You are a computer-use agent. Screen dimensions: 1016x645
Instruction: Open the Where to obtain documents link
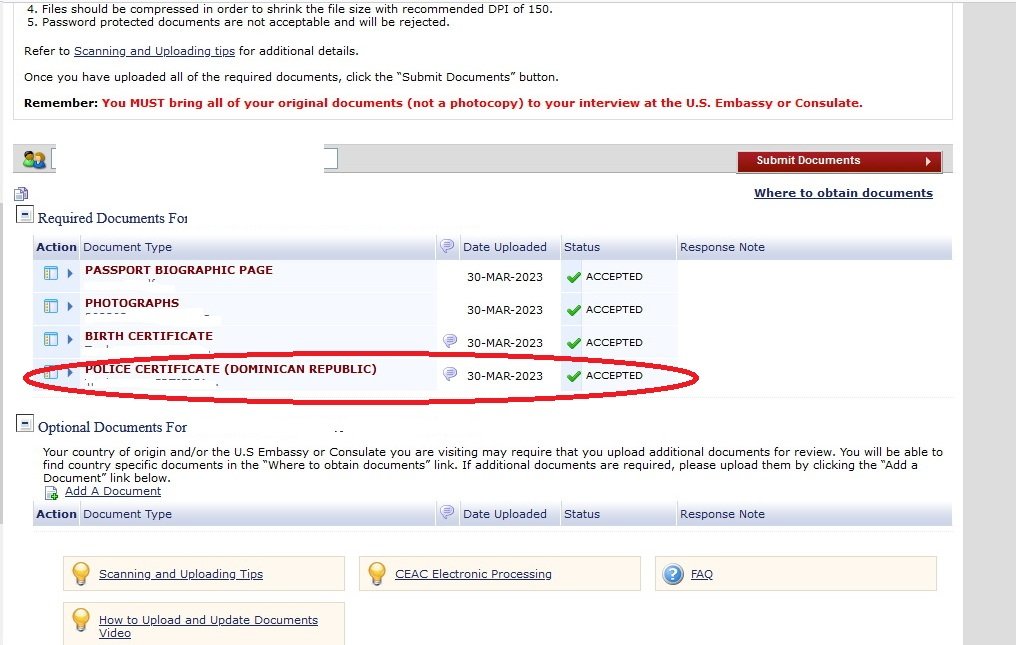(x=843, y=193)
